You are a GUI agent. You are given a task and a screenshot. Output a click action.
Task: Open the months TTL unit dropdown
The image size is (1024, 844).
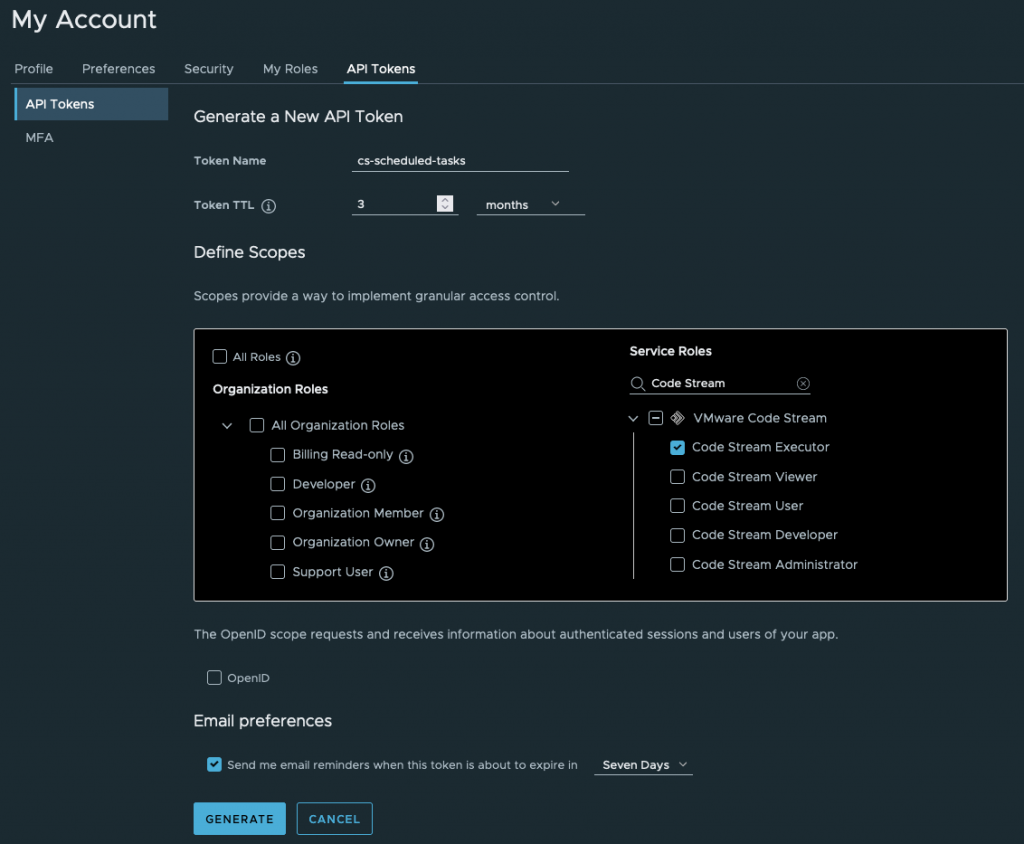tap(530, 204)
